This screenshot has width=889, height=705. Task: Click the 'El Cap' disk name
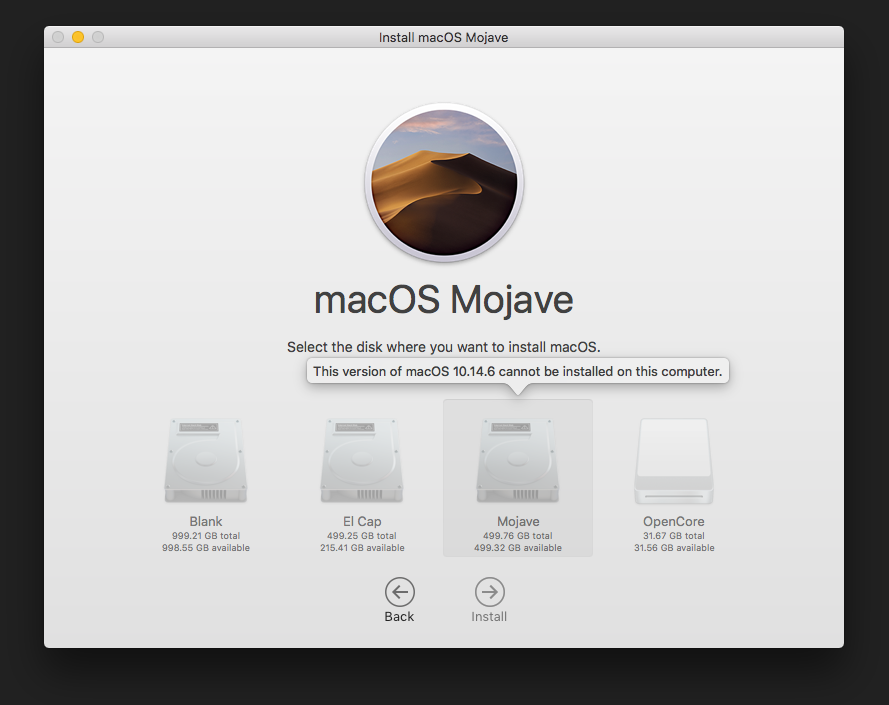coord(362,521)
